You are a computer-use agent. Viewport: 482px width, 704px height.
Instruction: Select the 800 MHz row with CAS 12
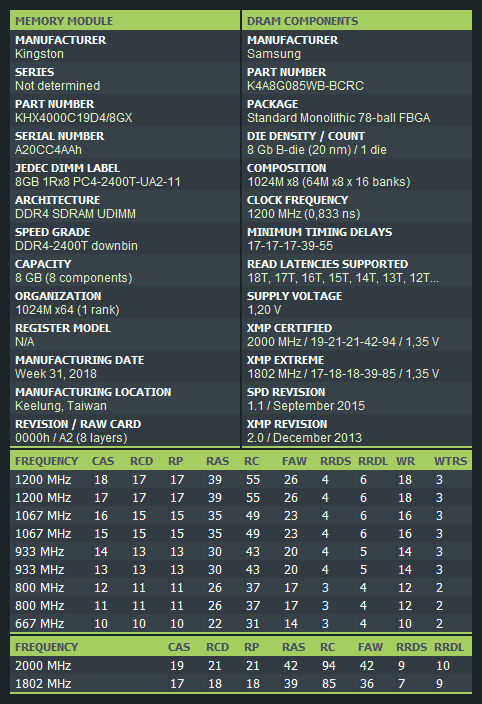coord(241,587)
